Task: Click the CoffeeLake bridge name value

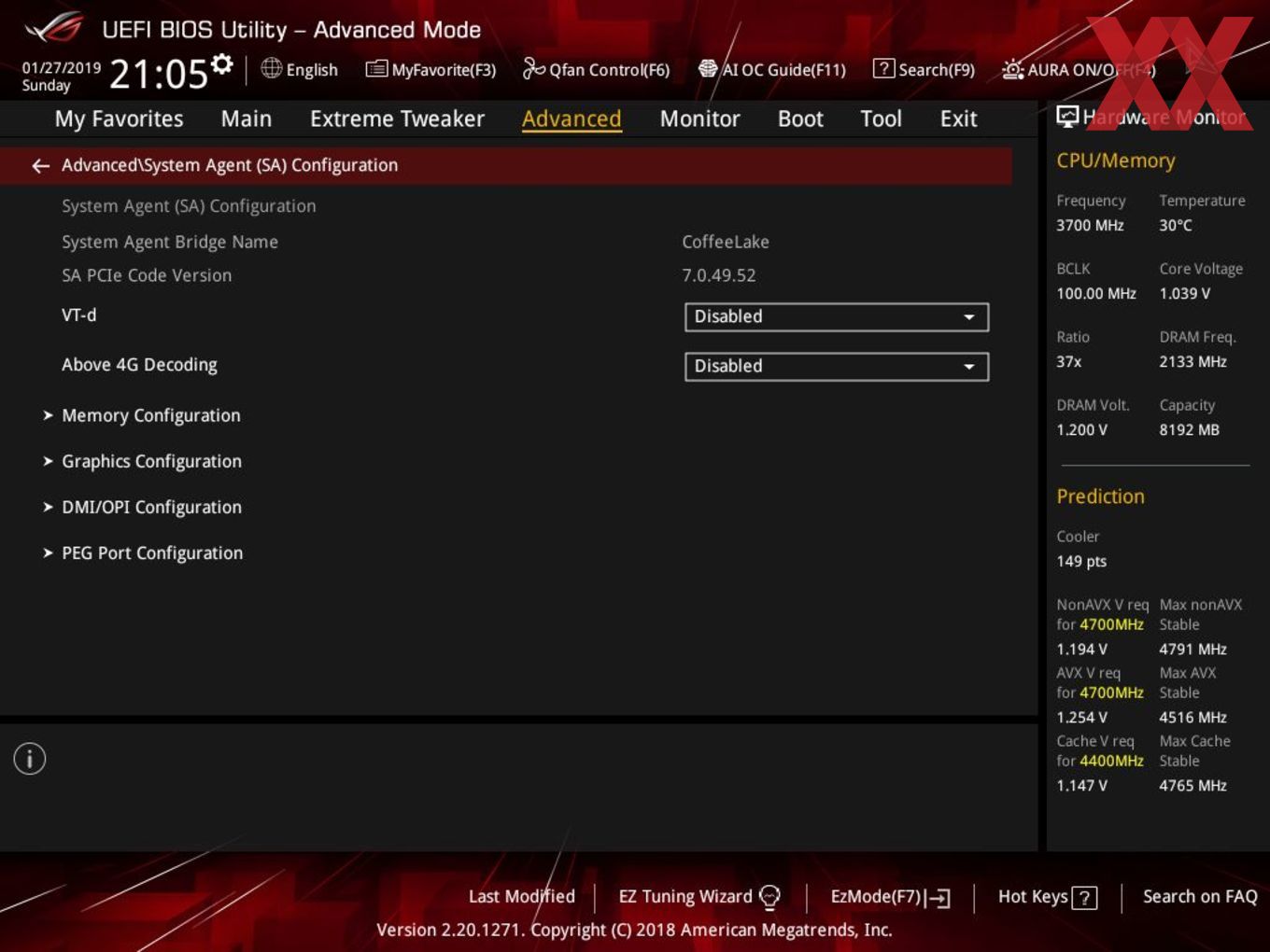Action: (x=726, y=242)
